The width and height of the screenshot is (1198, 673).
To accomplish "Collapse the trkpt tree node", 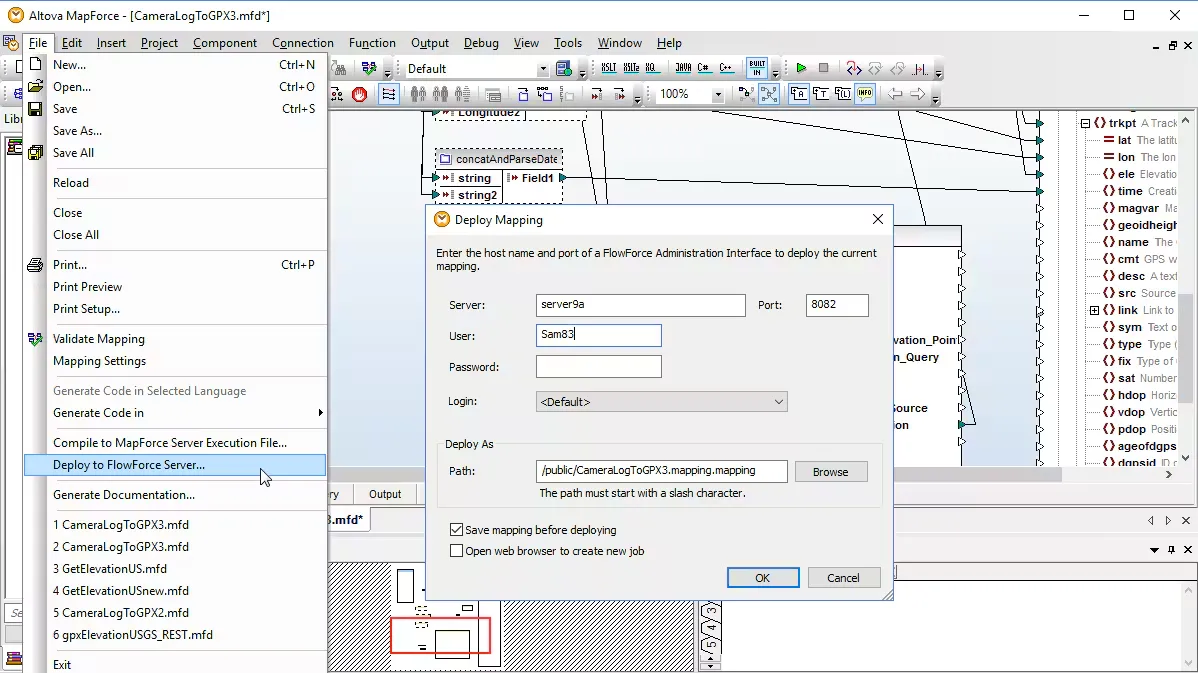I will point(1085,123).
